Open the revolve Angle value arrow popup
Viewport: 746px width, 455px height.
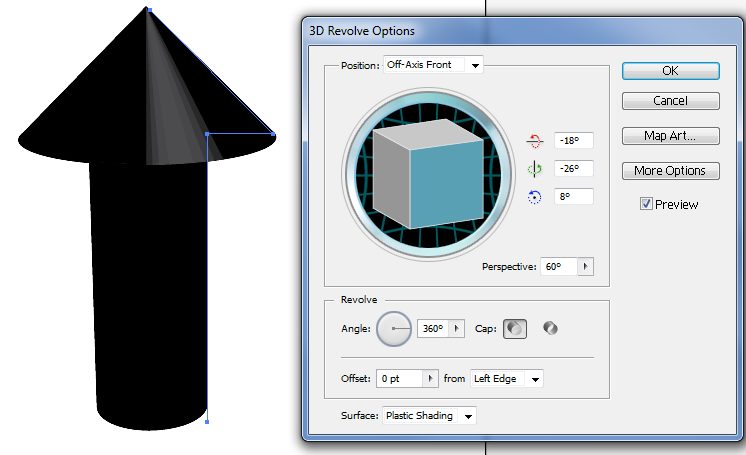tap(456, 328)
